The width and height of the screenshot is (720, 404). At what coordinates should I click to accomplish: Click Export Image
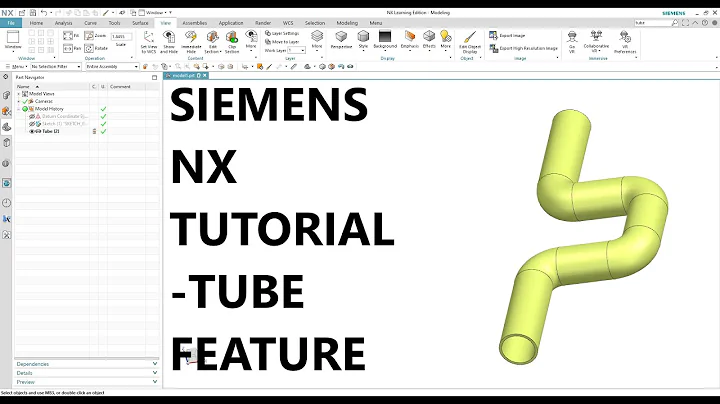tap(507, 35)
